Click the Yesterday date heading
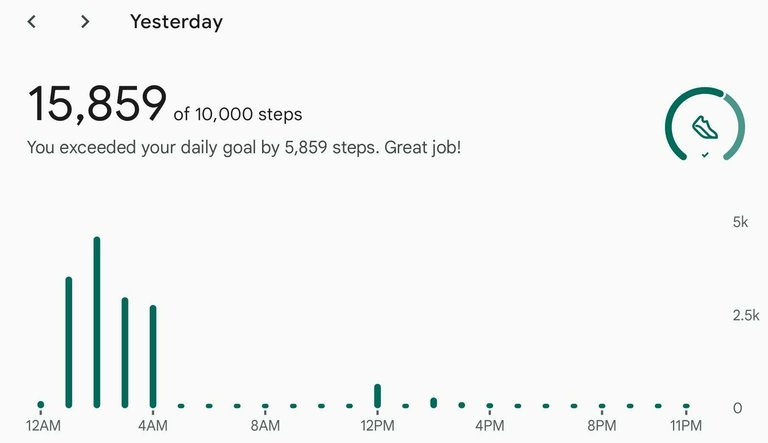Viewport: 768px width, 443px height. point(176,22)
